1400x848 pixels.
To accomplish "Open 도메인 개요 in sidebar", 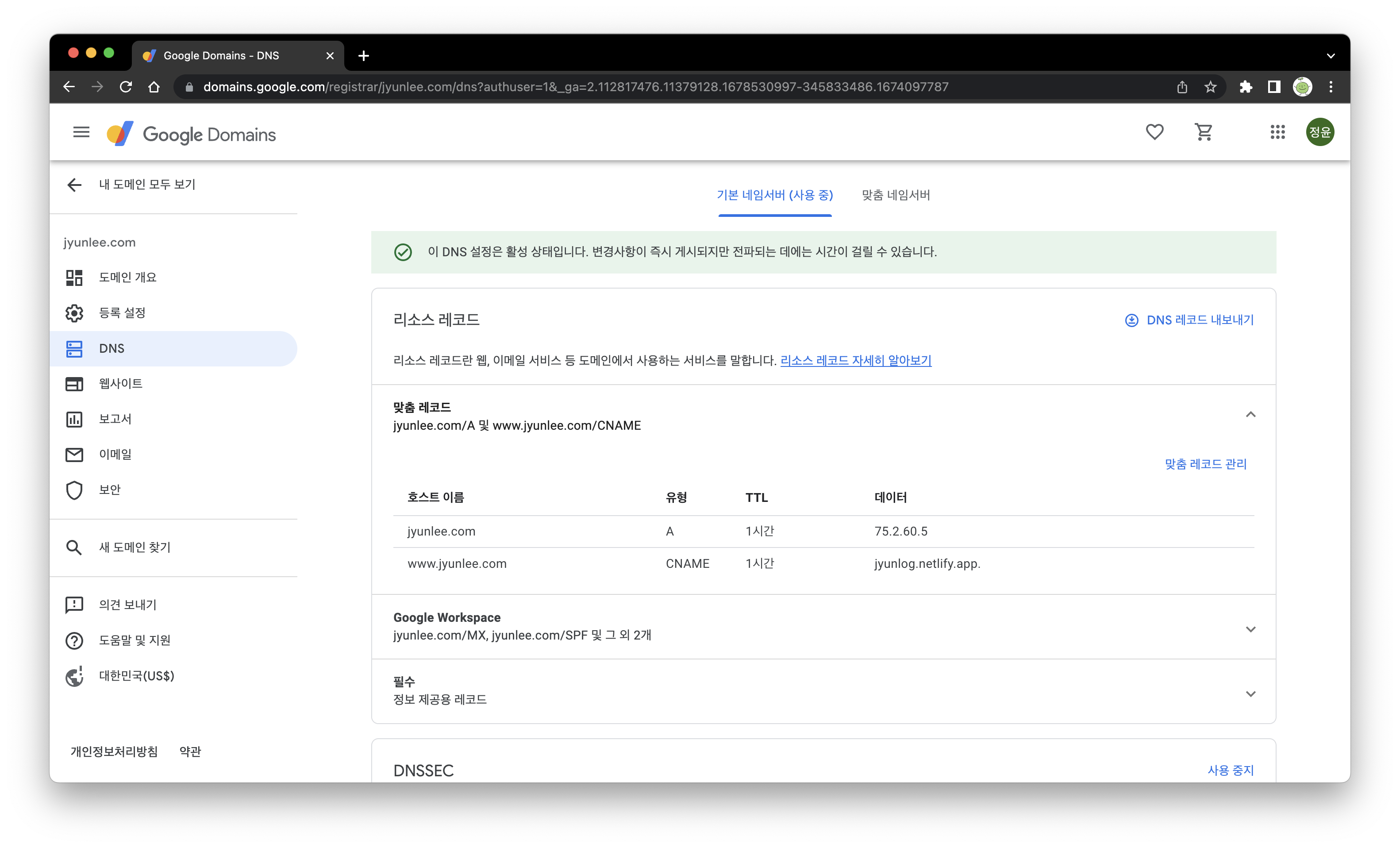I will click(x=173, y=278).
